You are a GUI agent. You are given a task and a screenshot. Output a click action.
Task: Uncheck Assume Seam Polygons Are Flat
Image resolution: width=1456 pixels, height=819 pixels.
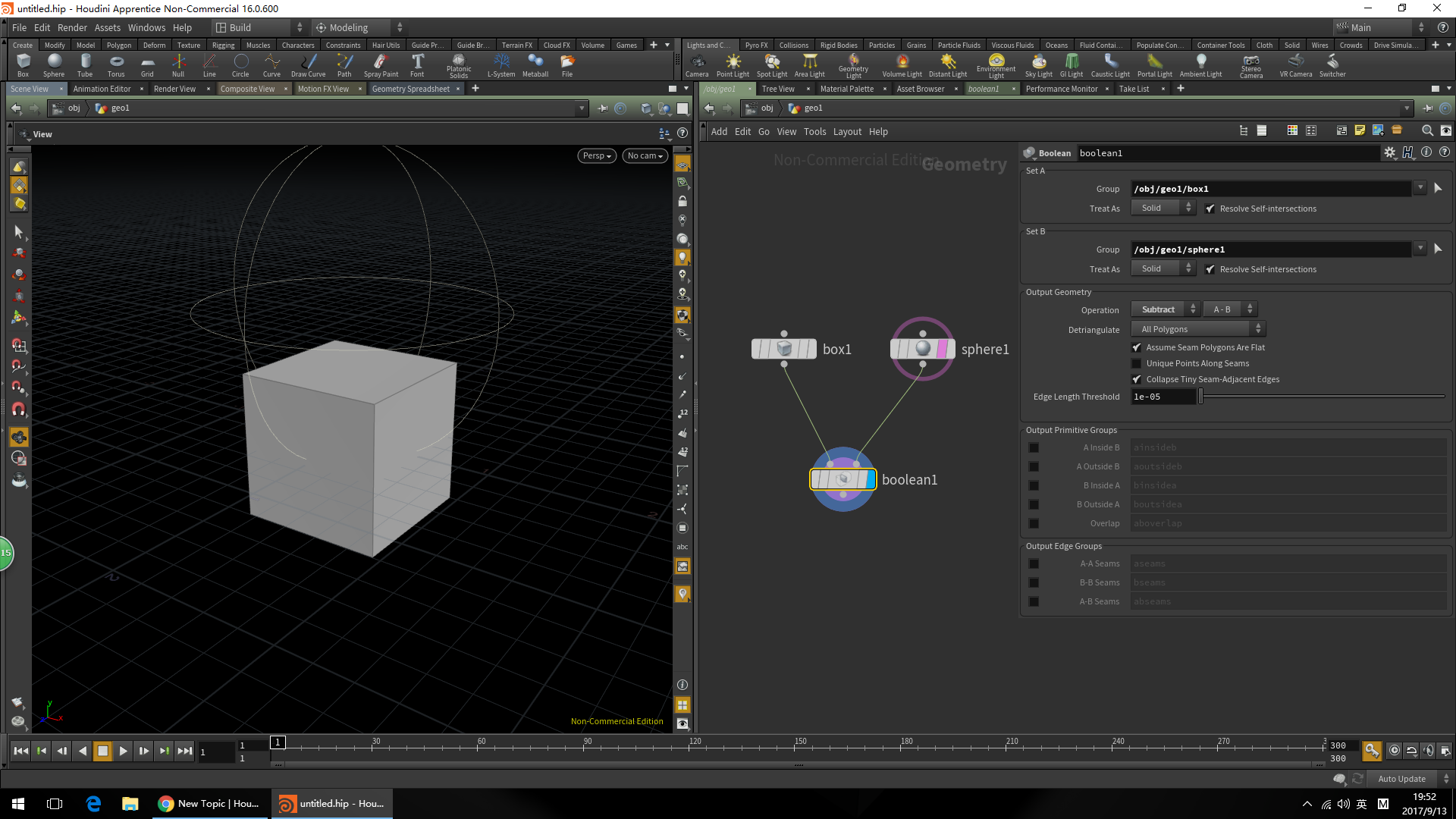pyautogui.click(x=1136, y=347)
